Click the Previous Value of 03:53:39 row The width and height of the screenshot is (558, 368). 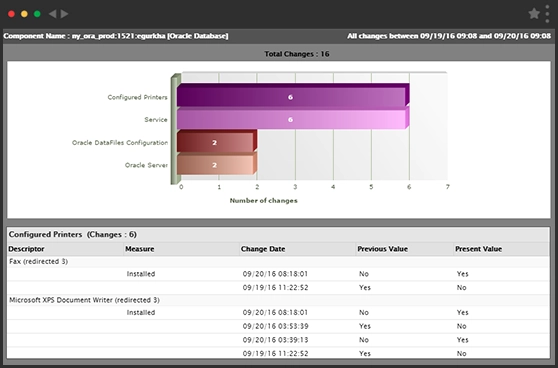click(365, 326)
